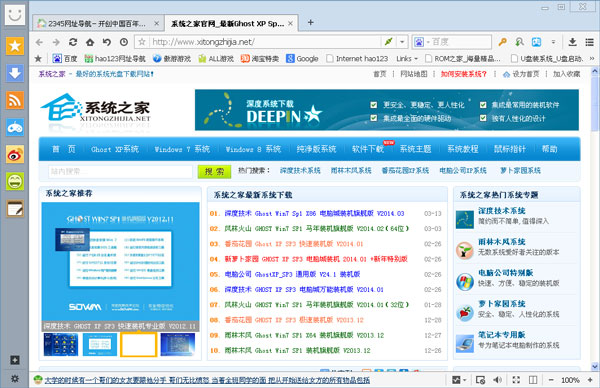600x388 pixels.
Task: Toggle full screen mode in status bar
Action: click(516, 380)
